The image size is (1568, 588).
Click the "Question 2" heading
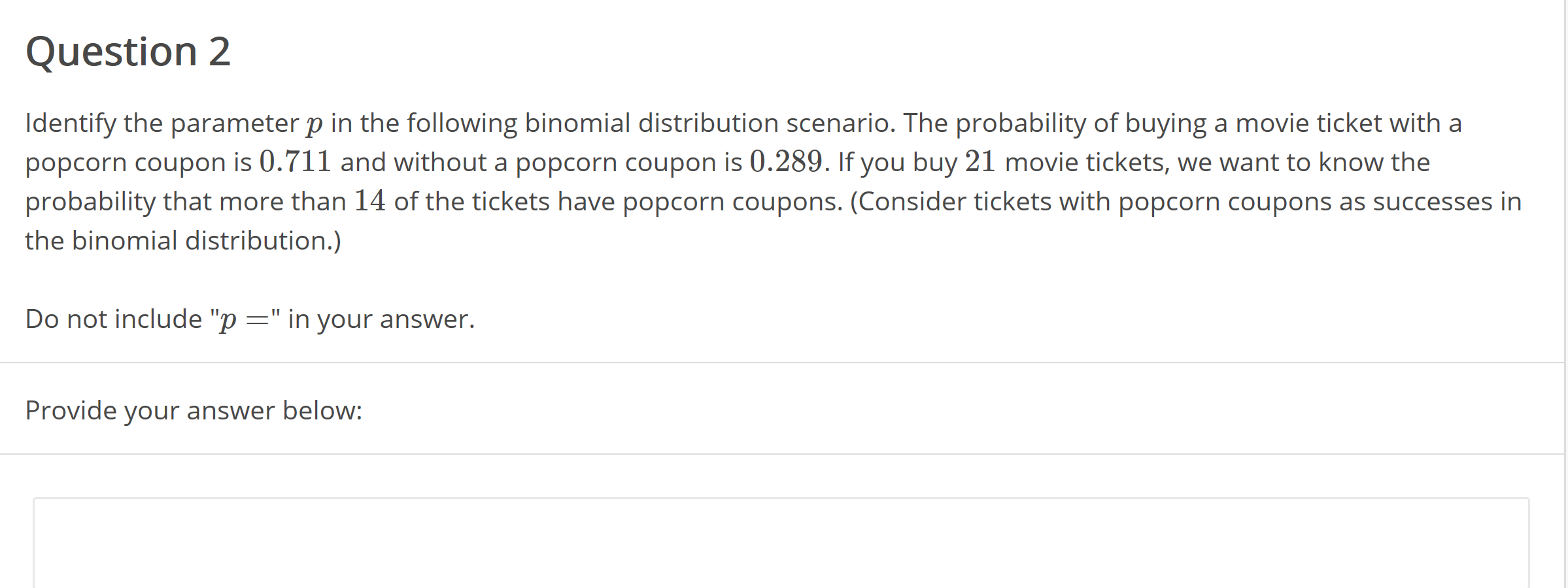point(128,52)
